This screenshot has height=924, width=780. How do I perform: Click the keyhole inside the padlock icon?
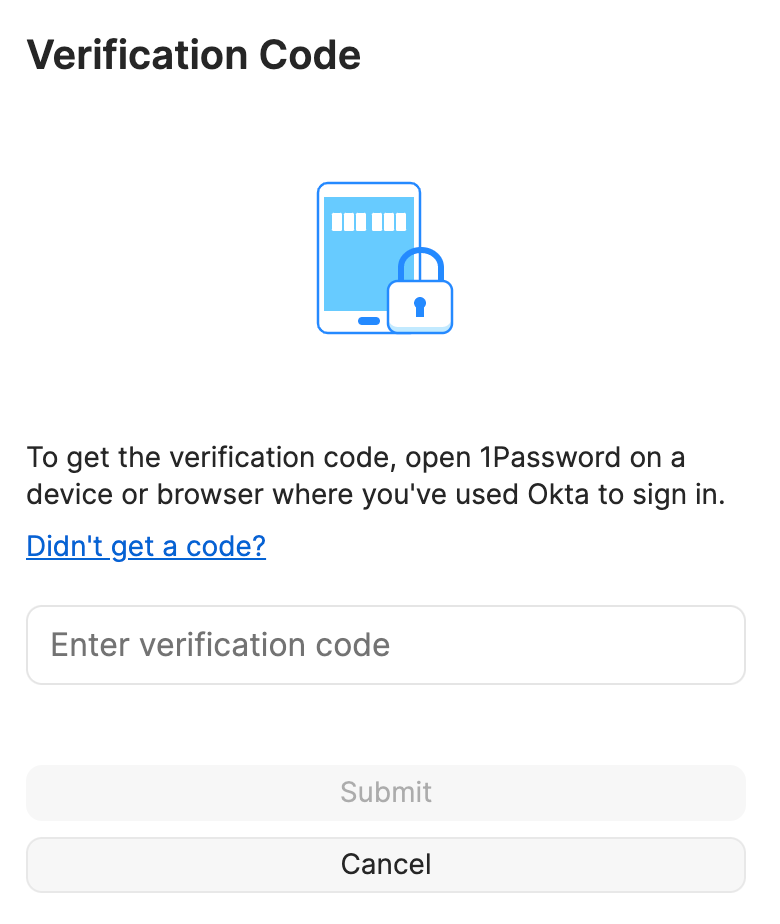coord(420,305)
